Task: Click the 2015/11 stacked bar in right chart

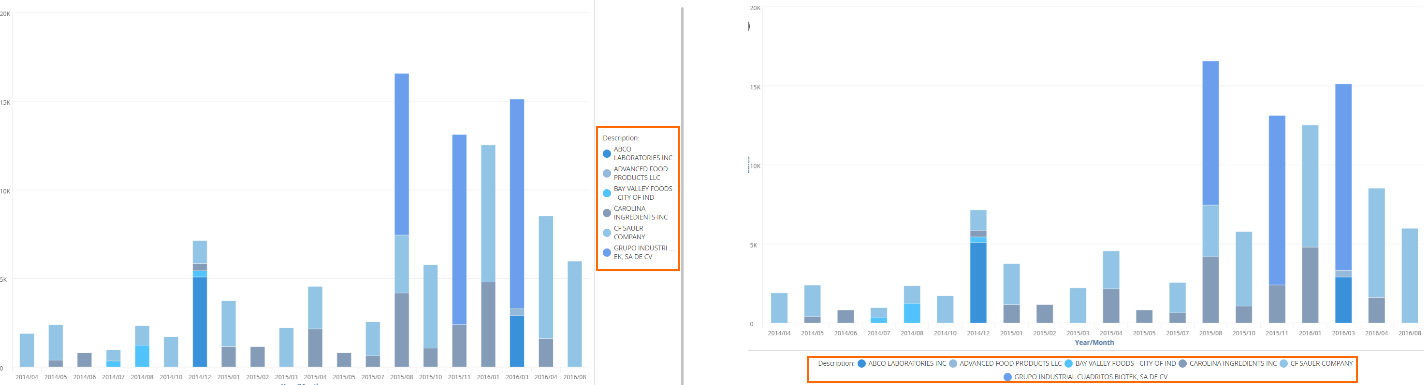Action: (1277, 219)
